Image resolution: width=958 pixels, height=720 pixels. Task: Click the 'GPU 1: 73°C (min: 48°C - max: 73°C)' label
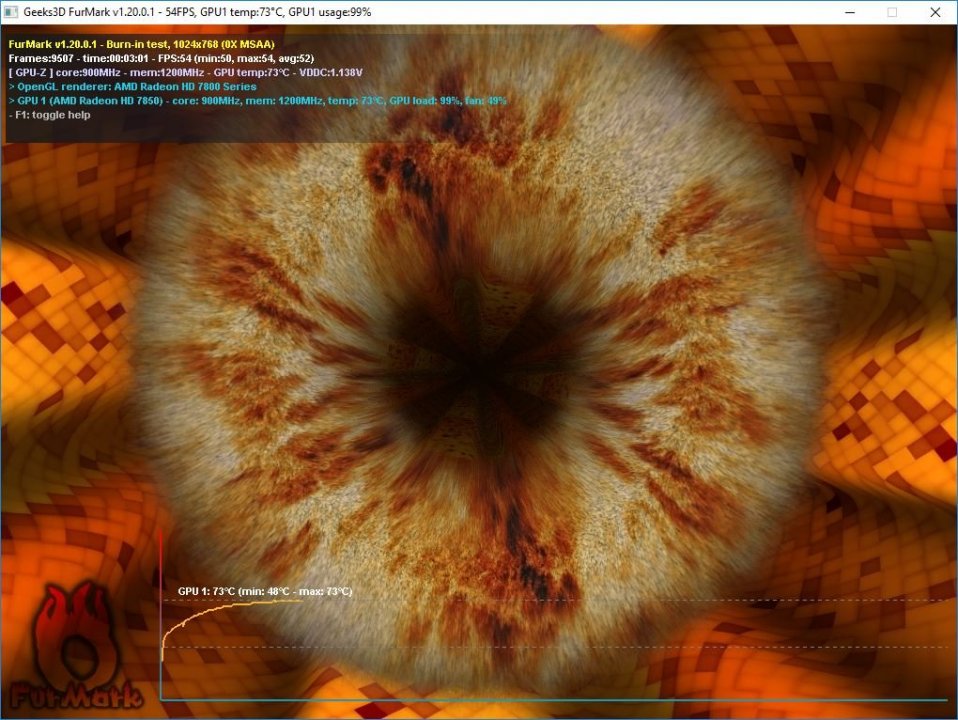coord(265,591)
